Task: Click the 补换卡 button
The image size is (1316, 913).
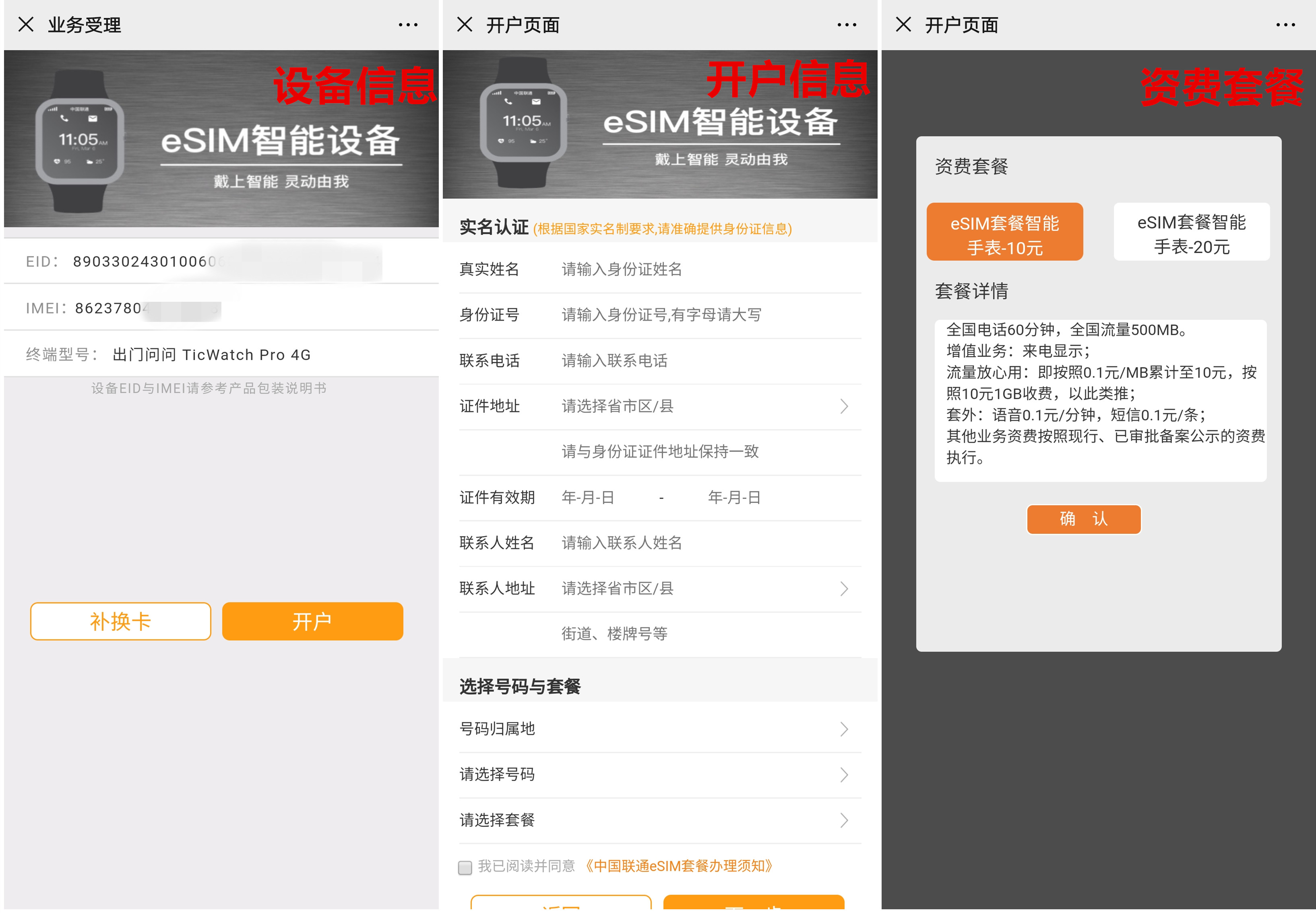Action: 121,621
